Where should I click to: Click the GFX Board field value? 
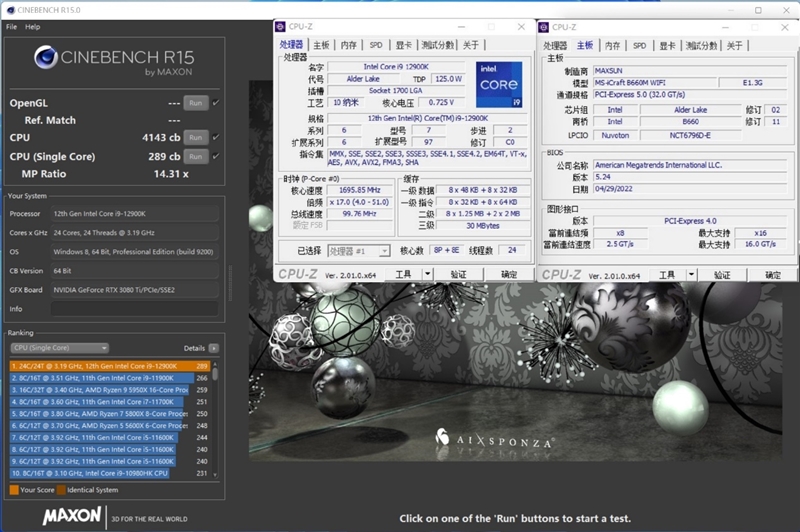click(135, 290)
